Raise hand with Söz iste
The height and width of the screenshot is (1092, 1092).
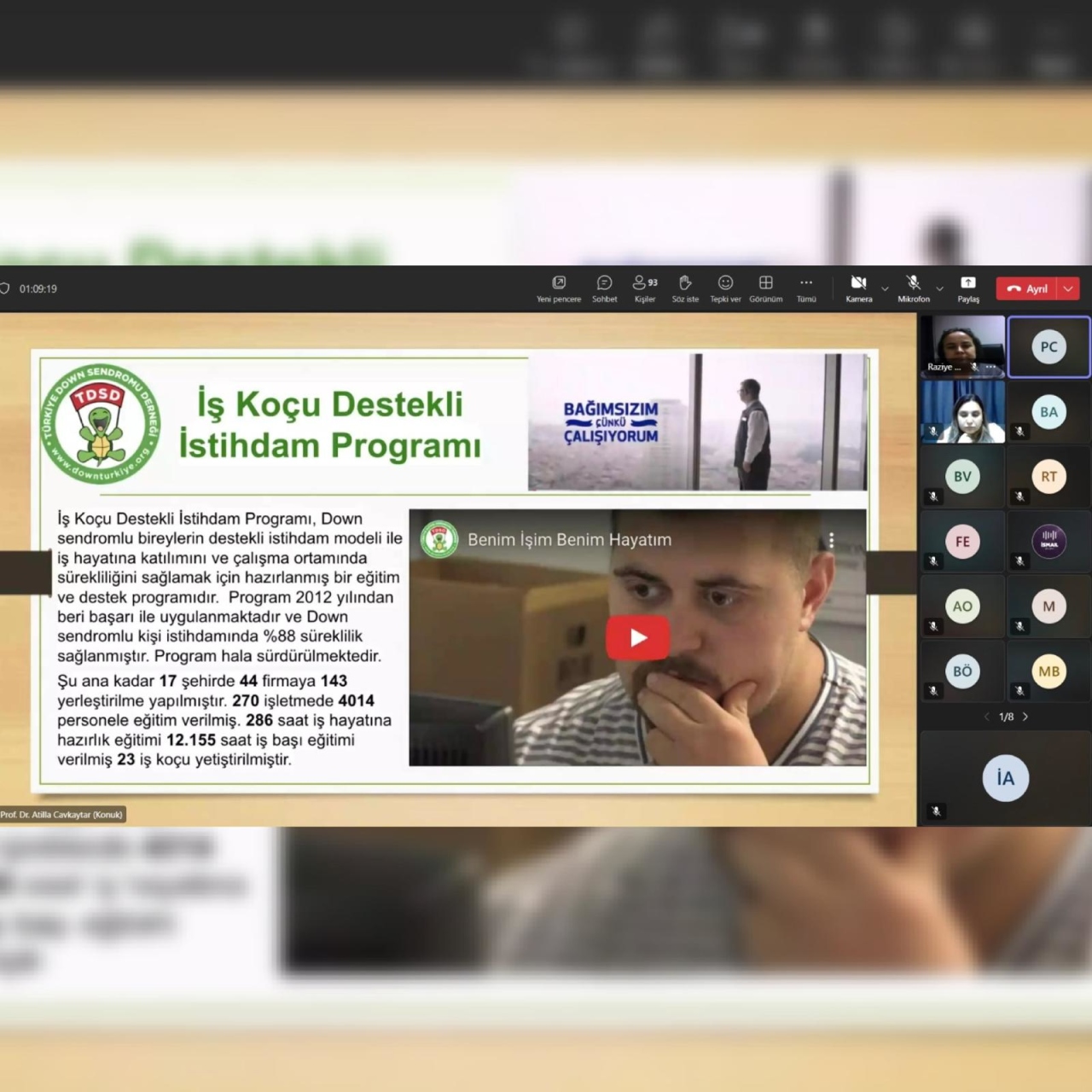tap(685, 288)
